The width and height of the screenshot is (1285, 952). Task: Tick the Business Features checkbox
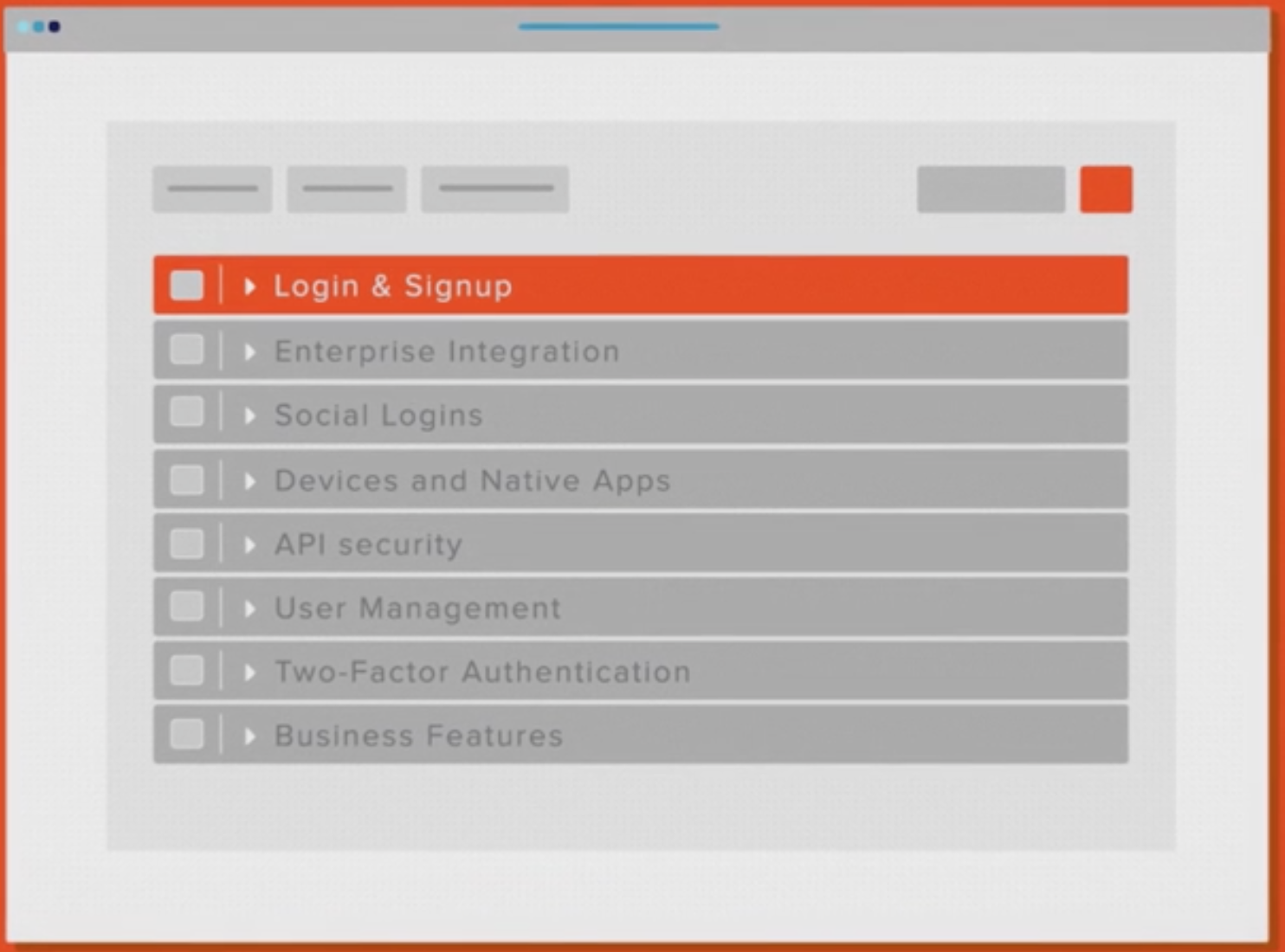pyautogui.click(x=187, y=735)
